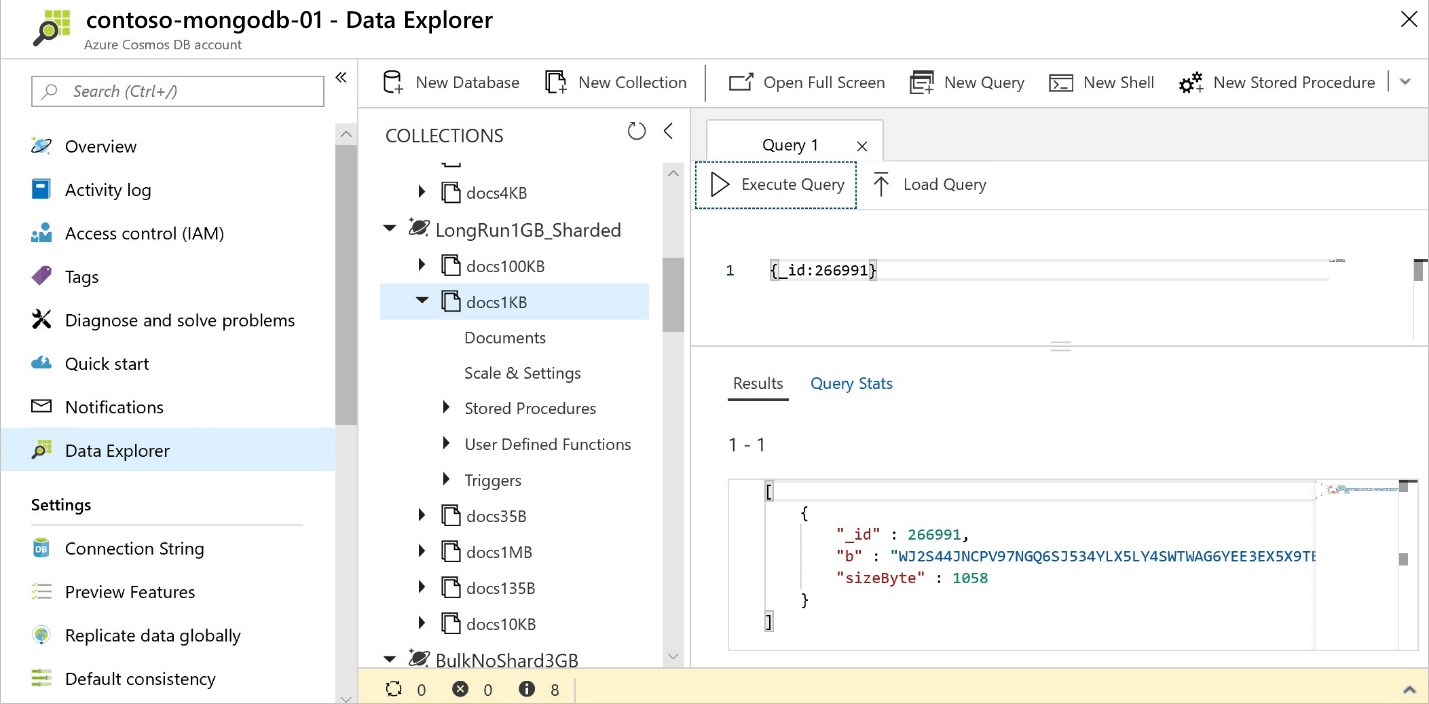Click the New Database icon
The height and width of the screenshot is (704, 1429).
coord(393,82)
